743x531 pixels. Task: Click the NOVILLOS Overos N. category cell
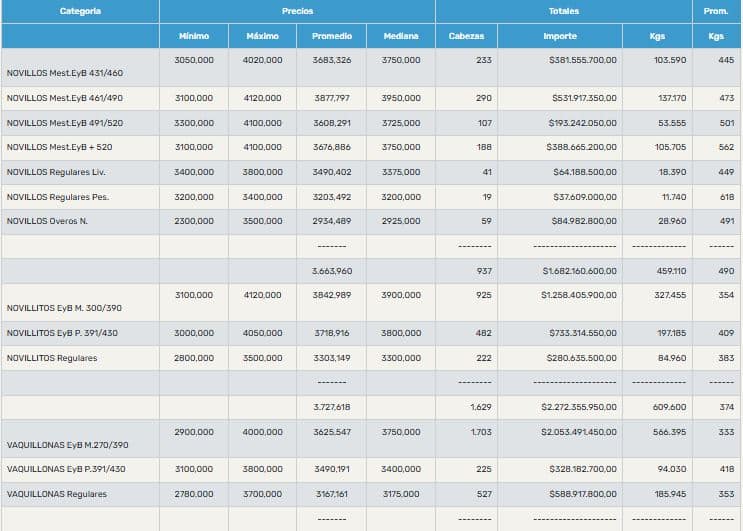[47, 221]
